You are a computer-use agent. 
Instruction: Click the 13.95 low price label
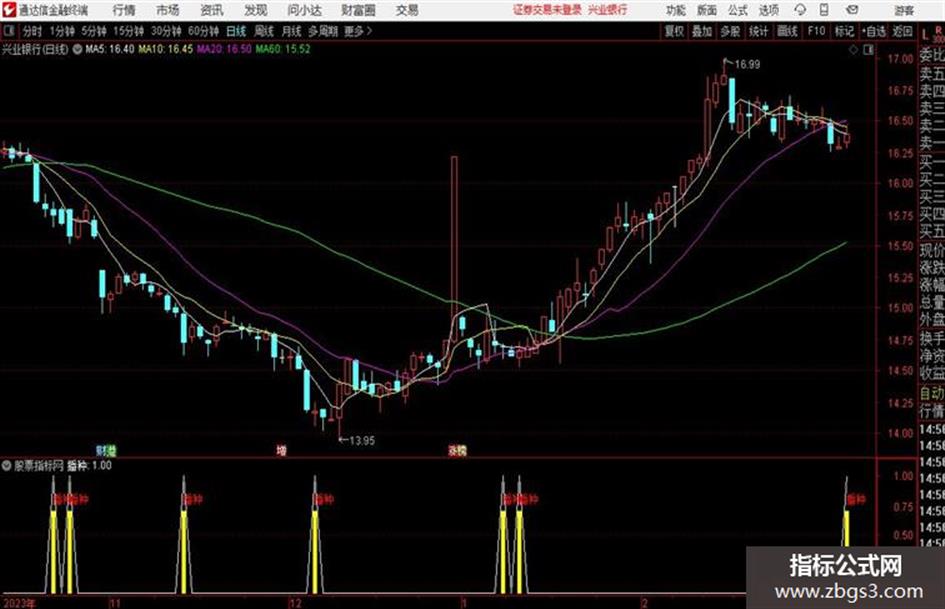tap(362, 441)
